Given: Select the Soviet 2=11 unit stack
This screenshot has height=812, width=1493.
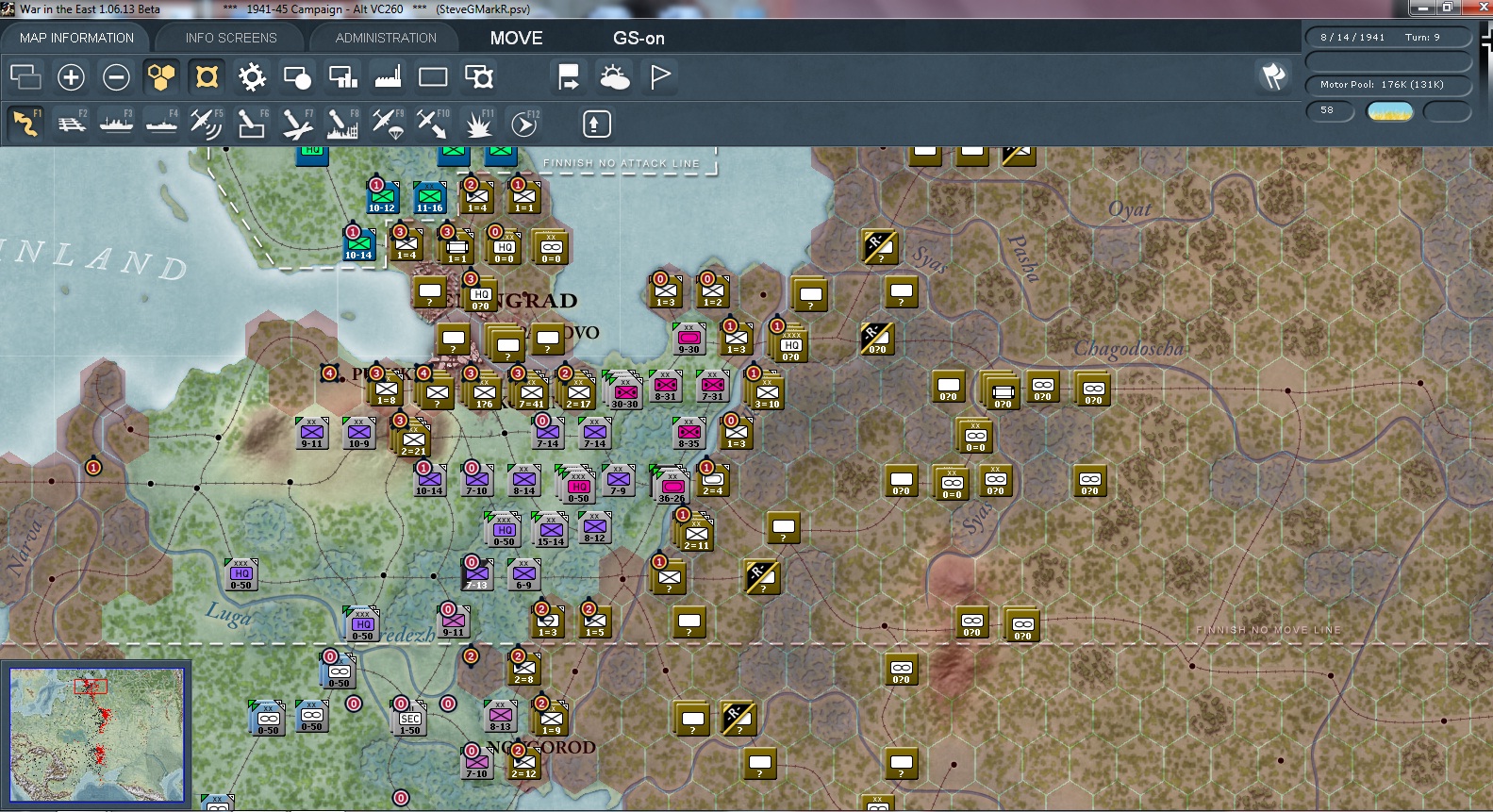Looking at the screenshot, I should point(695,533).
